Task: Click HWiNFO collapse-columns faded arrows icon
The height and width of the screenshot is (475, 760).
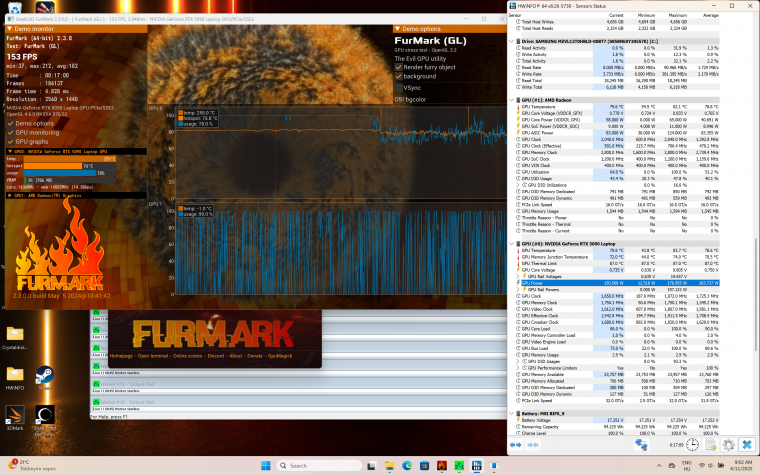Action: tap(532, 444)
